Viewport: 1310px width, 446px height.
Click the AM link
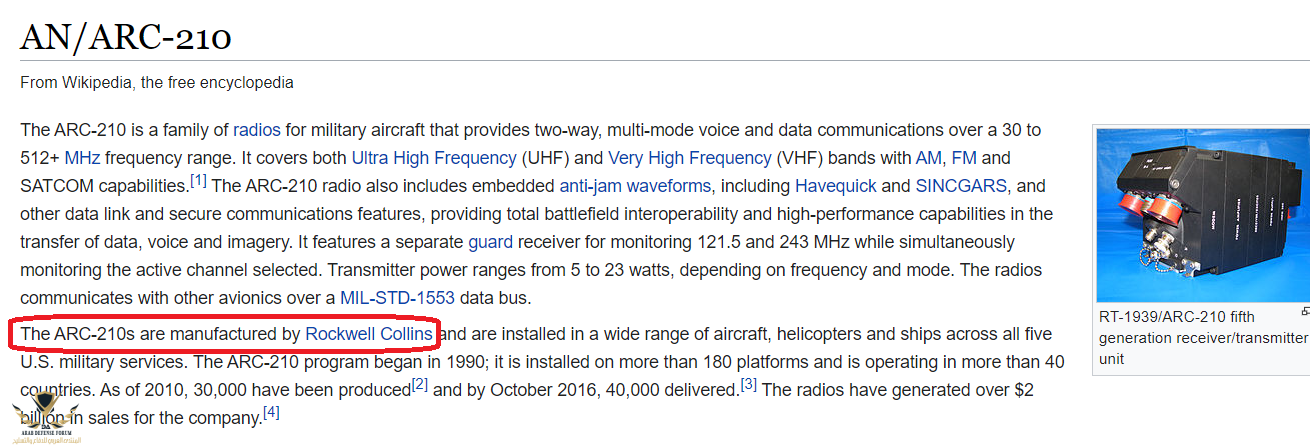[x=928, y=158]
